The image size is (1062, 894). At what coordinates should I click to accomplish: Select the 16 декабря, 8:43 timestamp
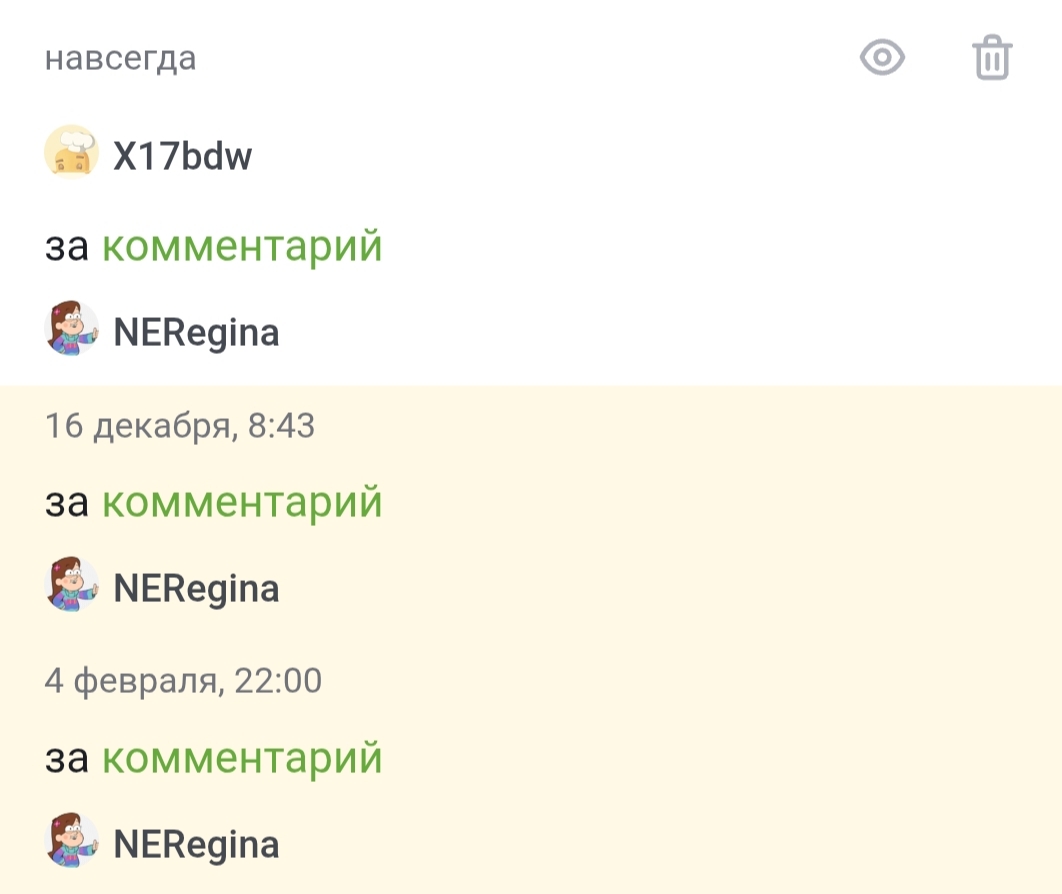tap(180, 426)
